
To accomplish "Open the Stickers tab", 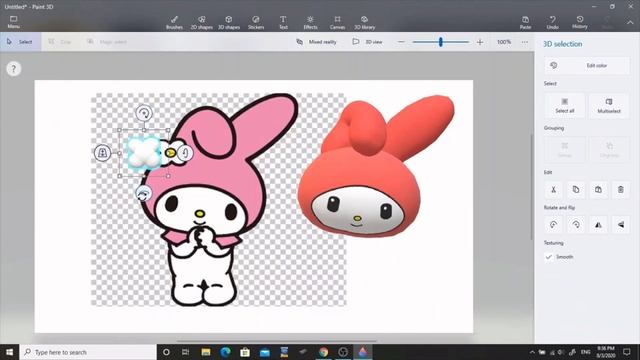I will [x=256, y=22].
